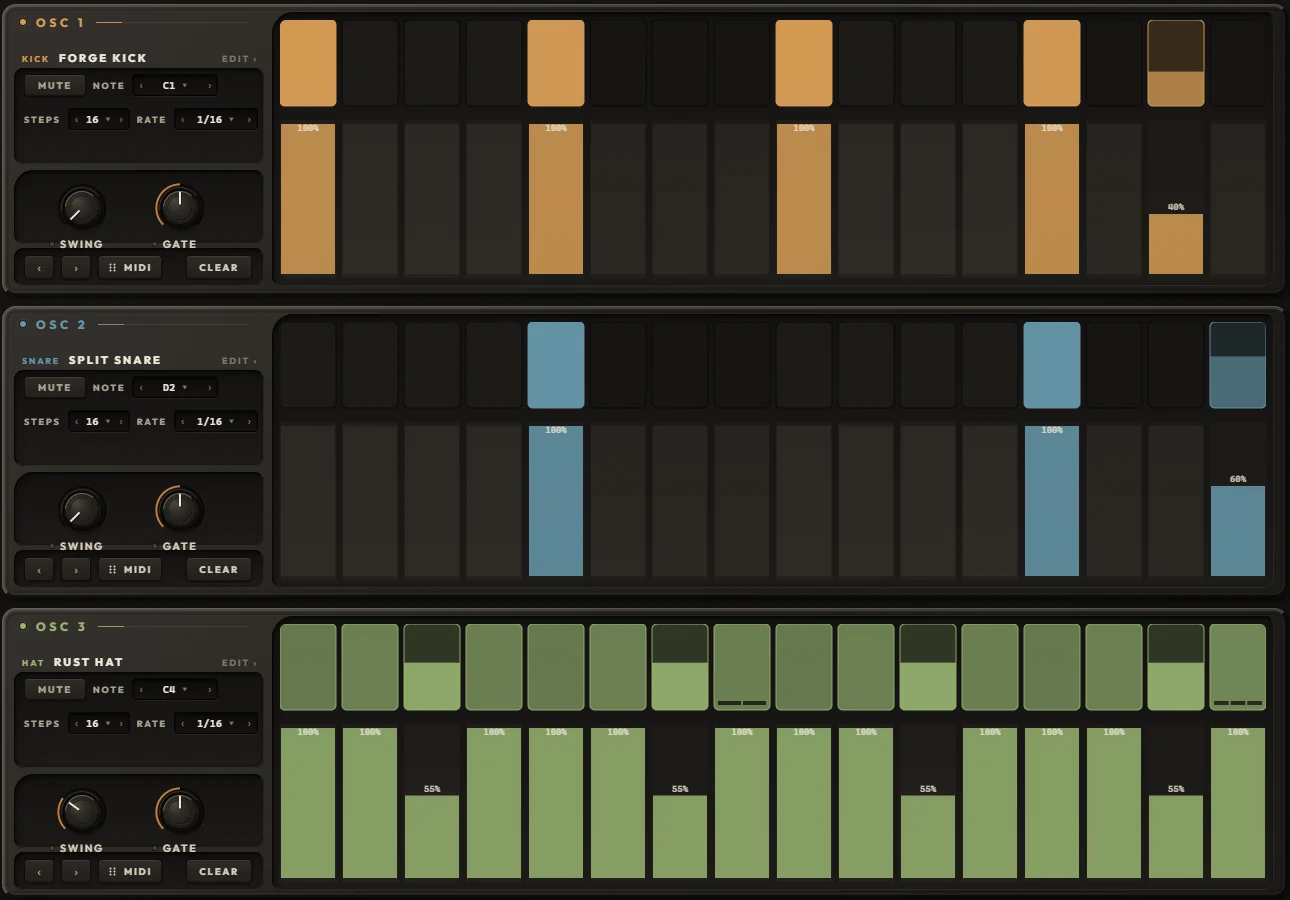
Task: Open Edit for Forge Kick
Action: 239,59
